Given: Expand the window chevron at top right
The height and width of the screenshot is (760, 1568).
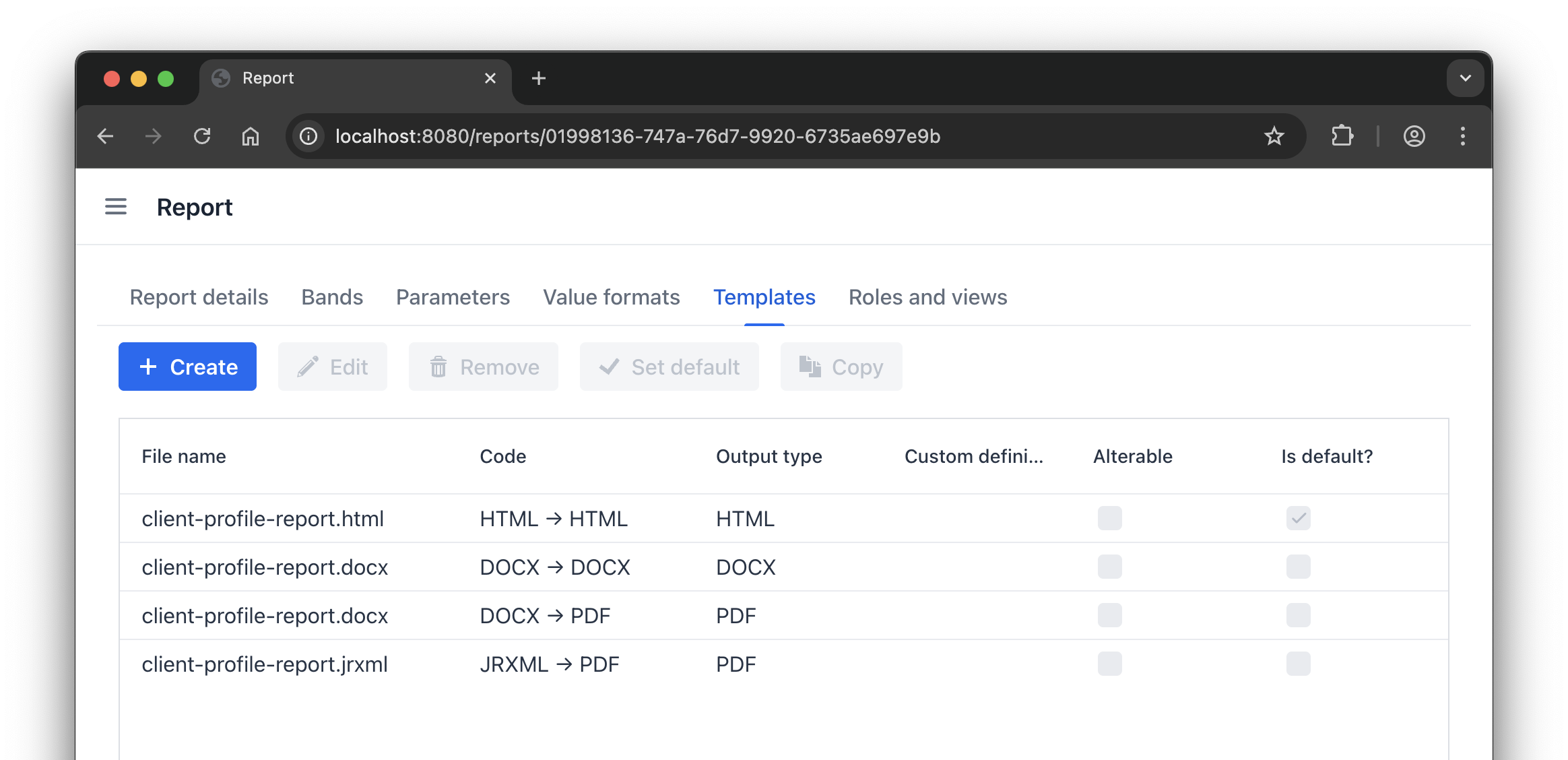Looking at the screenshot, I should (1464, 78).
